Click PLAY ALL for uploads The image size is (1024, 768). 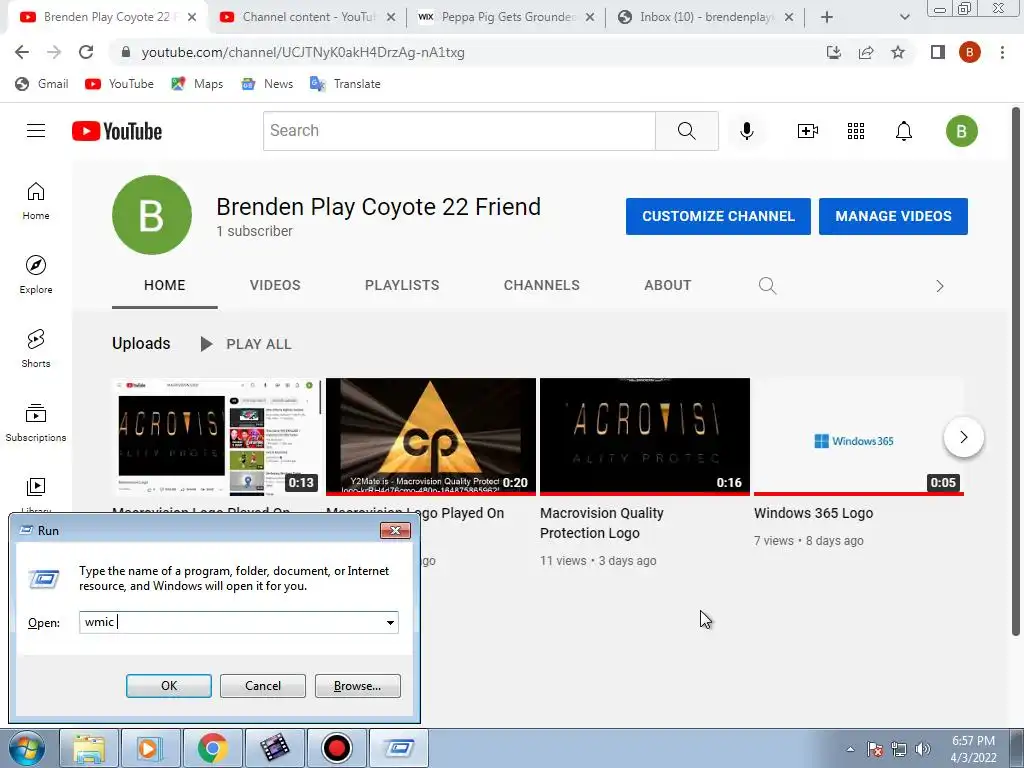pos(246,344)
